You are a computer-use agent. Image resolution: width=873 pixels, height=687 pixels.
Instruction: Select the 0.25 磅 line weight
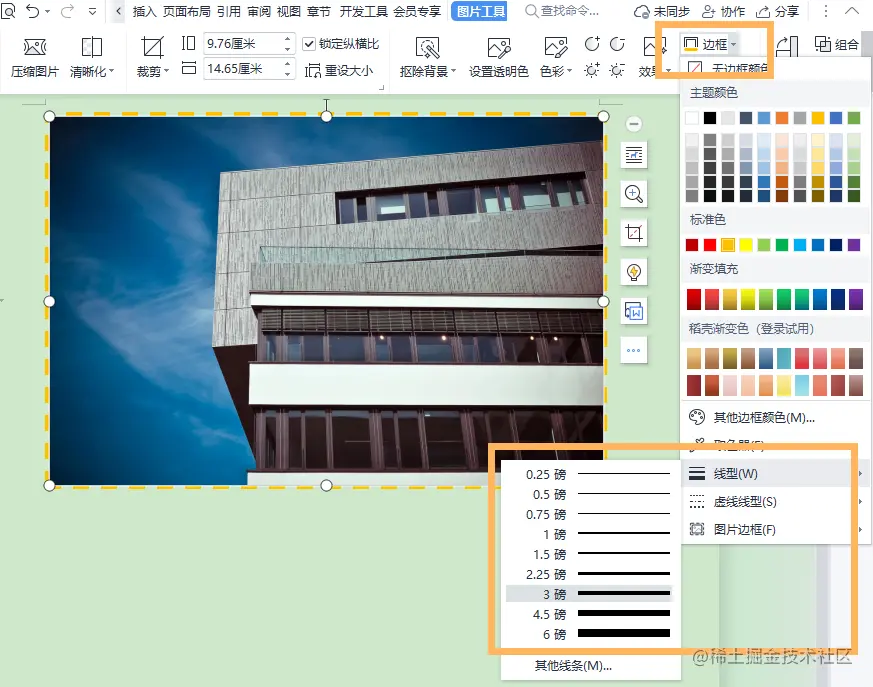tap(590, 474)
